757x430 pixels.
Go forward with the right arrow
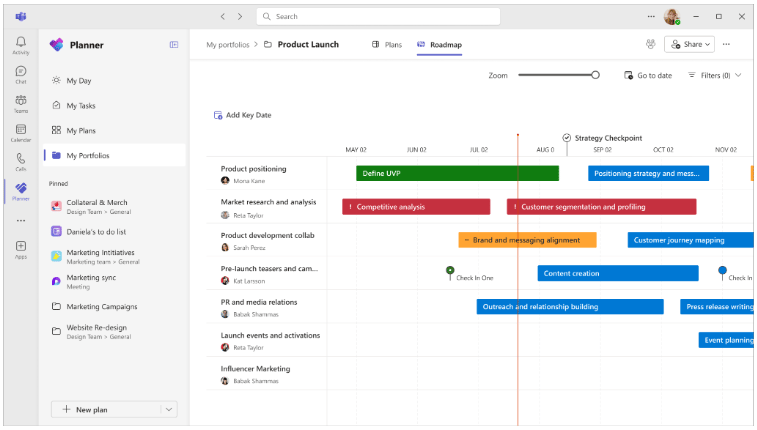coord(240,16)
